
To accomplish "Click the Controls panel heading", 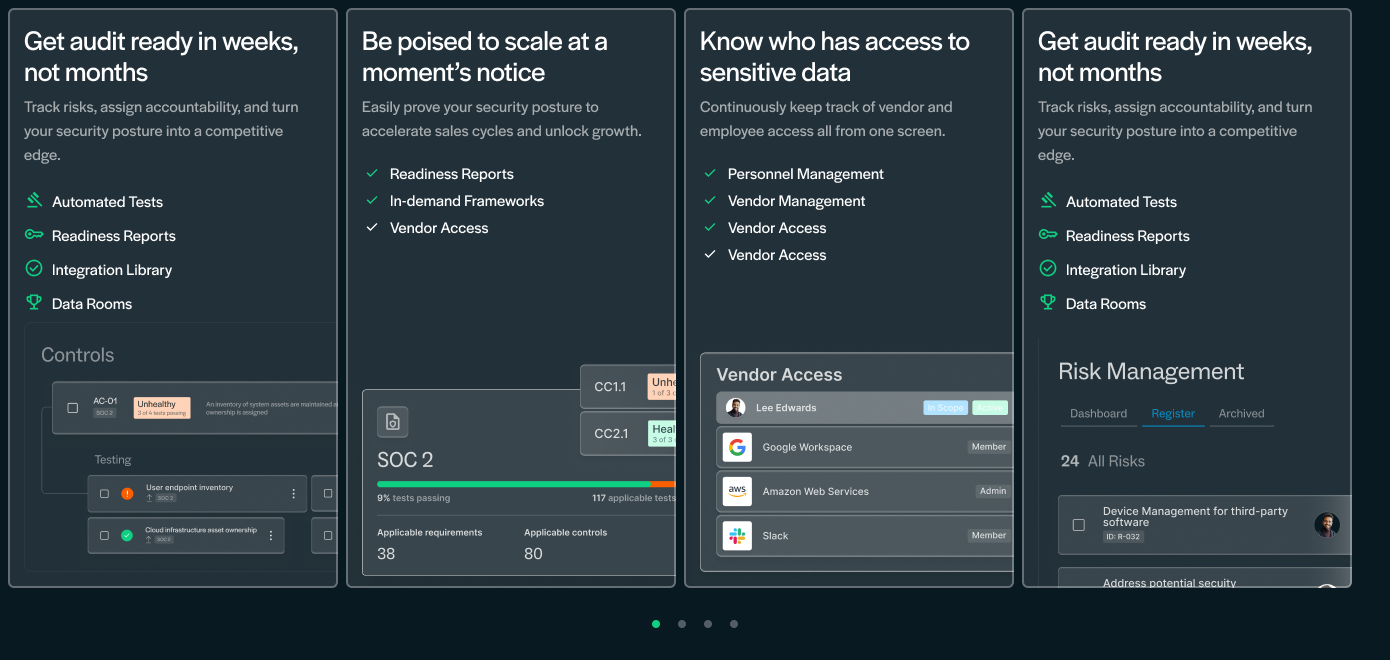I will (77, 355).
